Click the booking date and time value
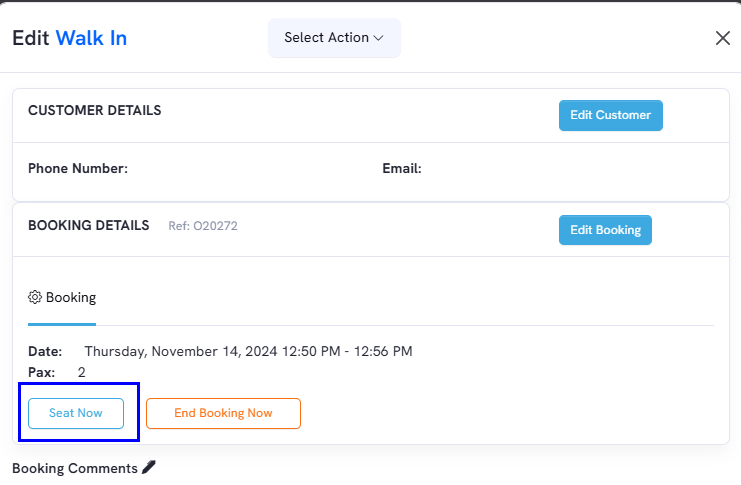The width and height of the screenshot is (741, 485). point(248,351)
